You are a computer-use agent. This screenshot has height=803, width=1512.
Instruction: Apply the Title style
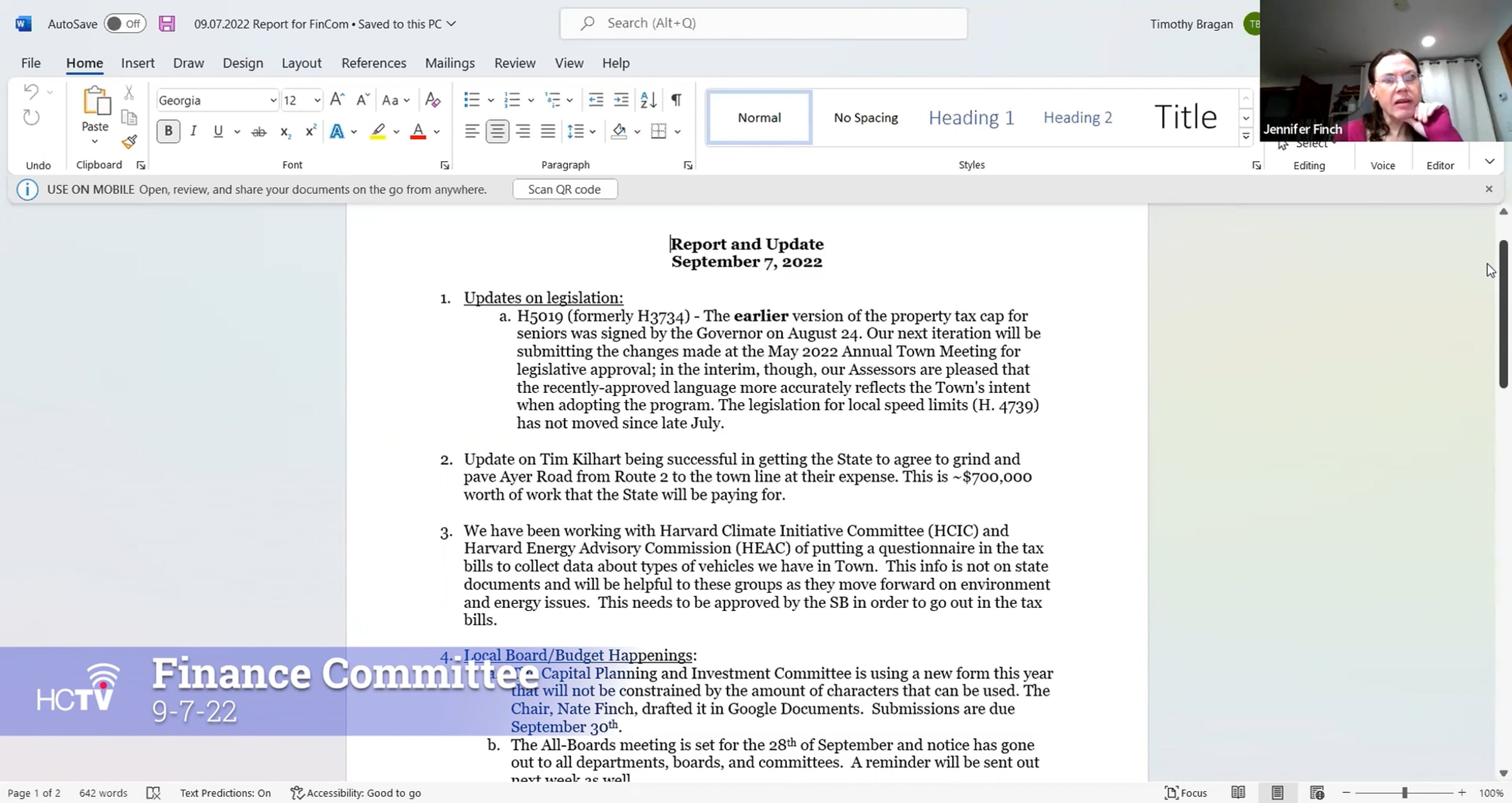pos(1185,118)
